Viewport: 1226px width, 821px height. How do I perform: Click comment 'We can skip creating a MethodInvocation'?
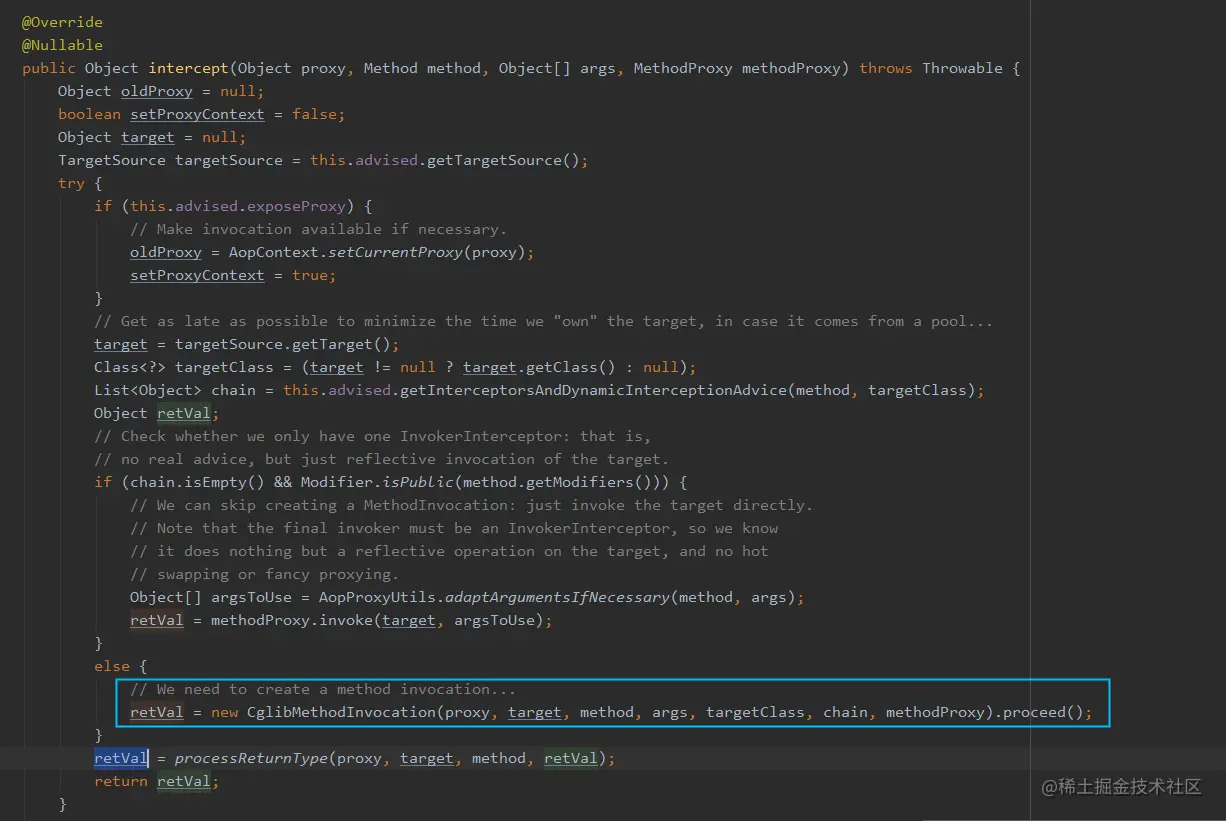coord(472,505)
